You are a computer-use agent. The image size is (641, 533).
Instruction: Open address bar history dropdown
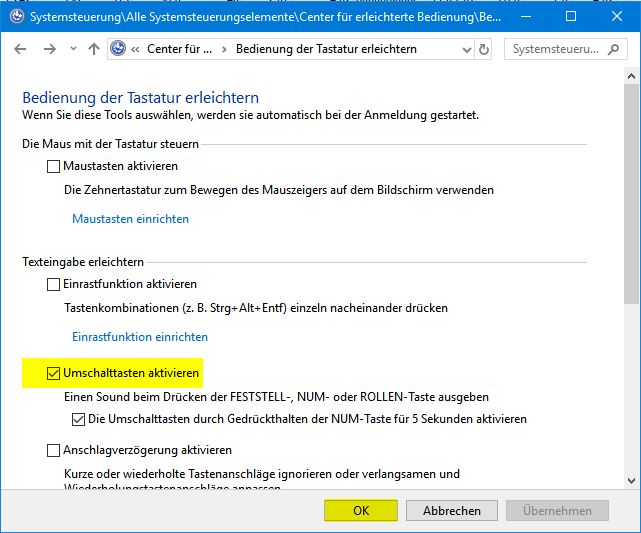(466, 50)
